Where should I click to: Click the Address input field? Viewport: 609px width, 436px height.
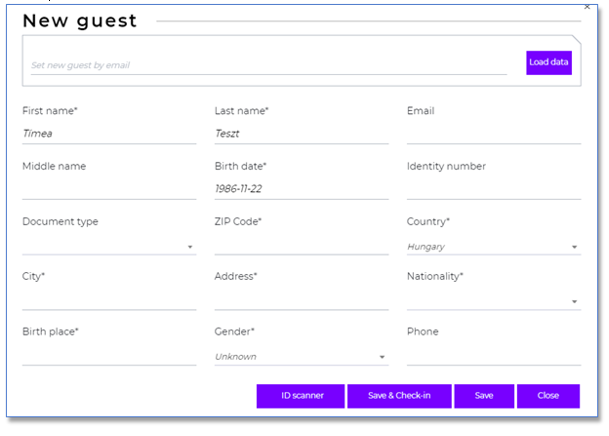click(x=301, y=299)
